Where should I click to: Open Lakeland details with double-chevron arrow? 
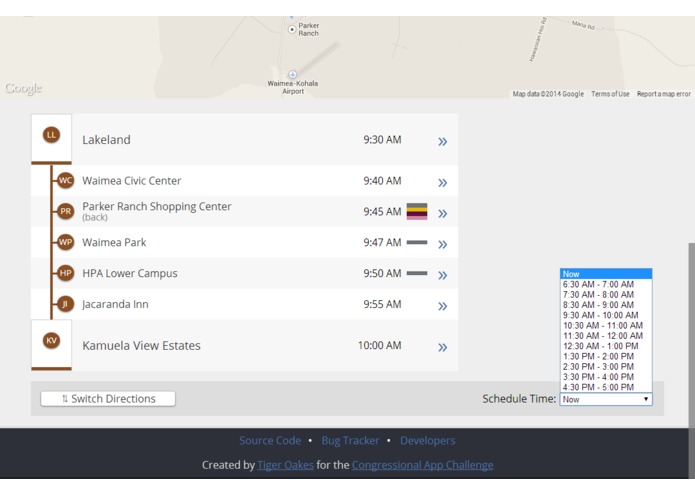point(442,142)
